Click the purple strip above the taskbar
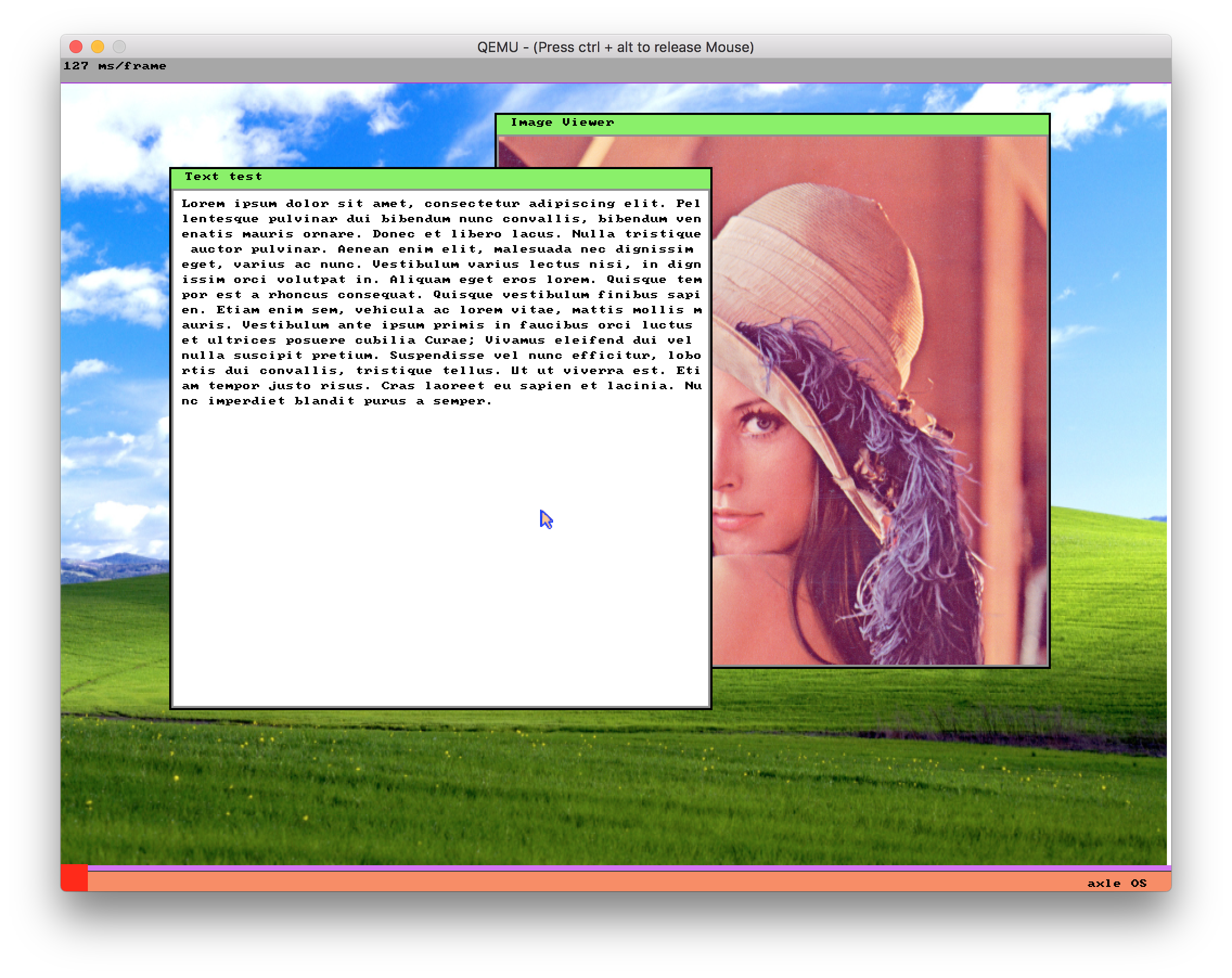 [x=572, y=868]
